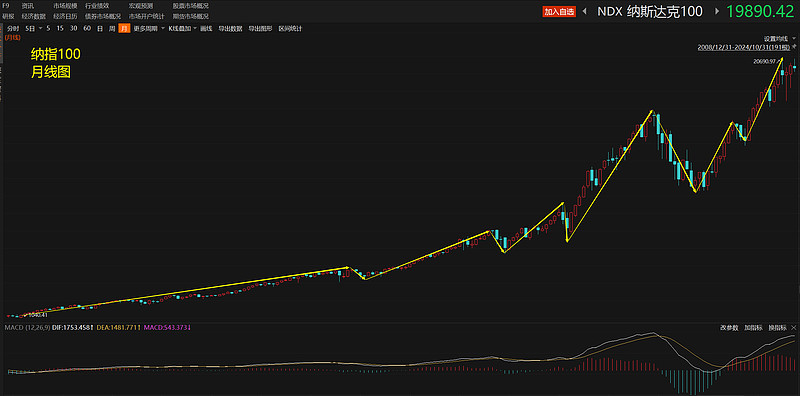Select the 月 monthly period button

pyautogui.click(x=124, y=29)
